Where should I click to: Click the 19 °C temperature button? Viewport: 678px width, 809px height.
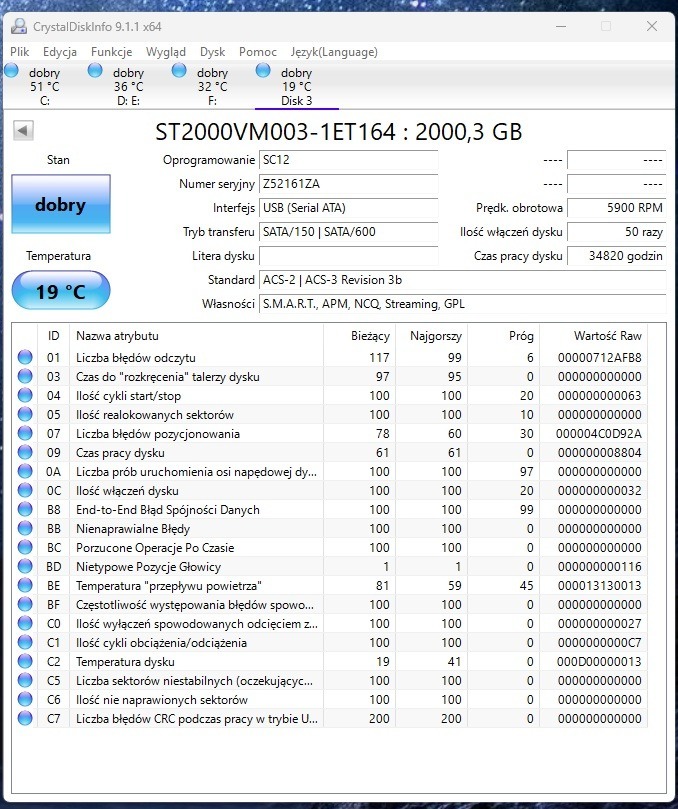coord(61,291)
